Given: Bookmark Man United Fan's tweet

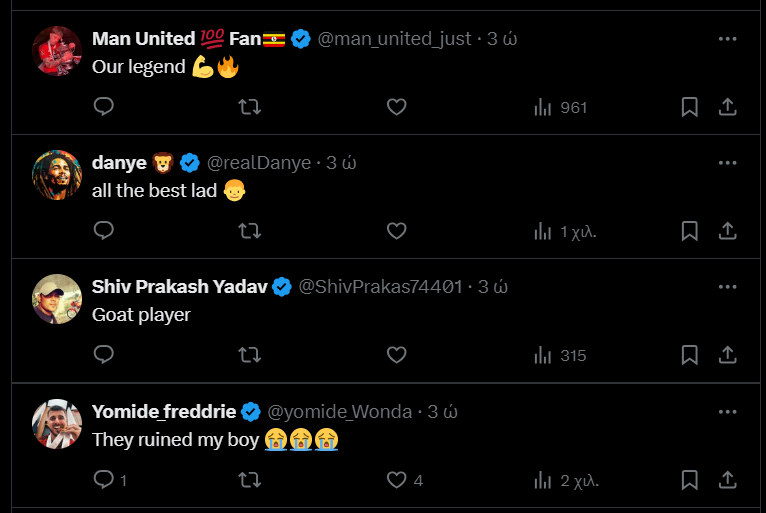Looking at the screenshot, I should (689, 107).
